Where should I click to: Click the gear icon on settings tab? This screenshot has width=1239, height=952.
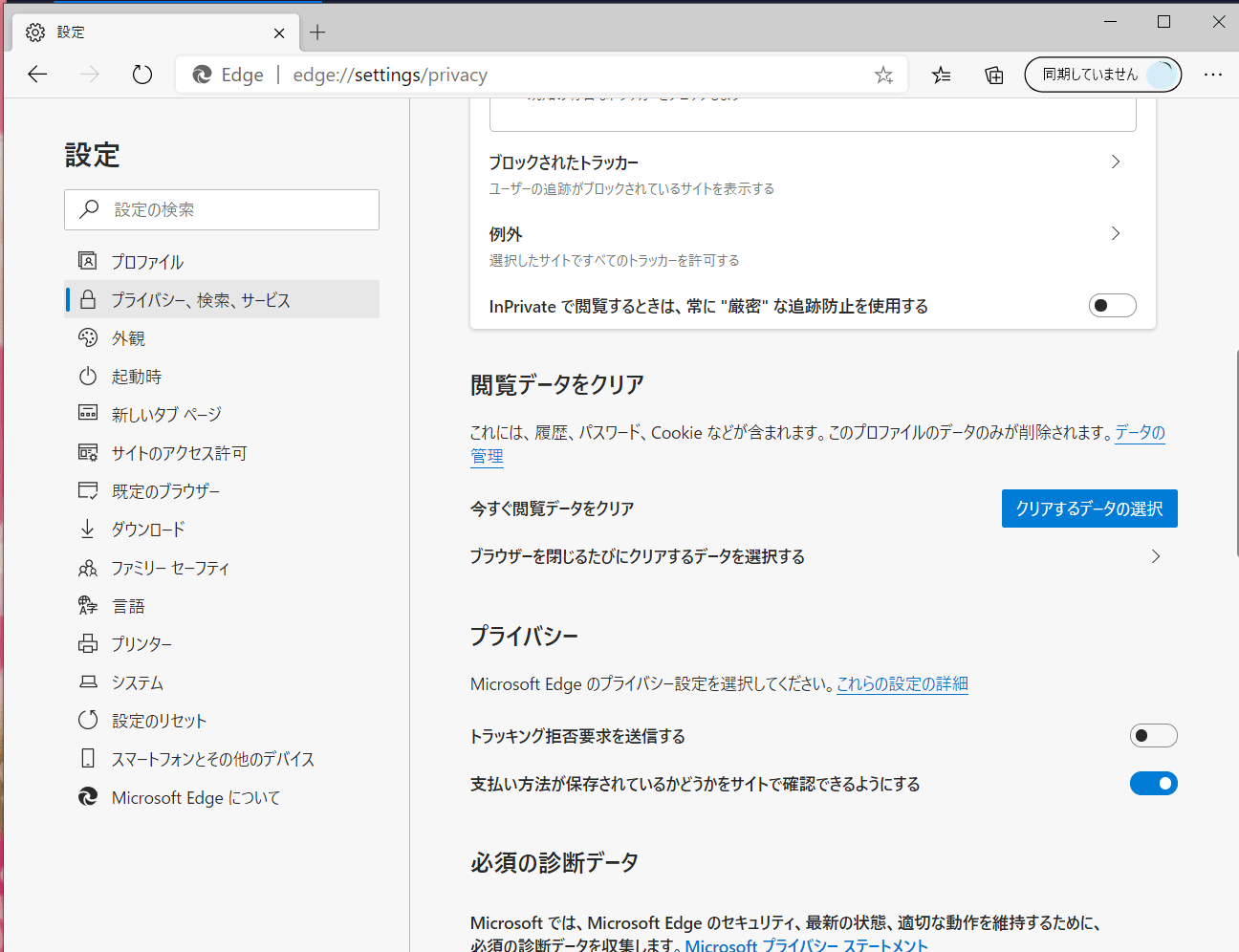(x=35, y=32)
